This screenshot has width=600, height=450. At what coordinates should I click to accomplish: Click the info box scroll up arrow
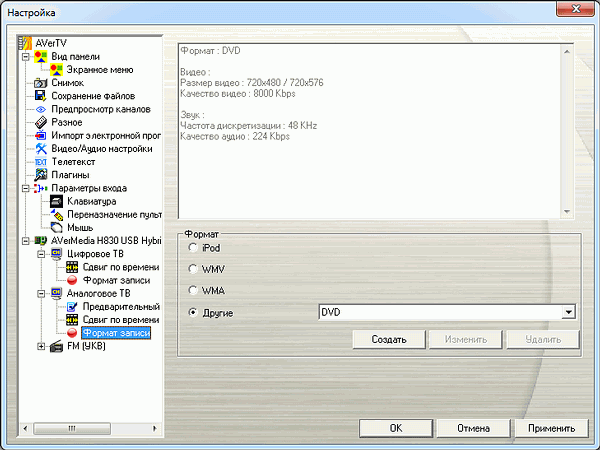click(567, 51)
